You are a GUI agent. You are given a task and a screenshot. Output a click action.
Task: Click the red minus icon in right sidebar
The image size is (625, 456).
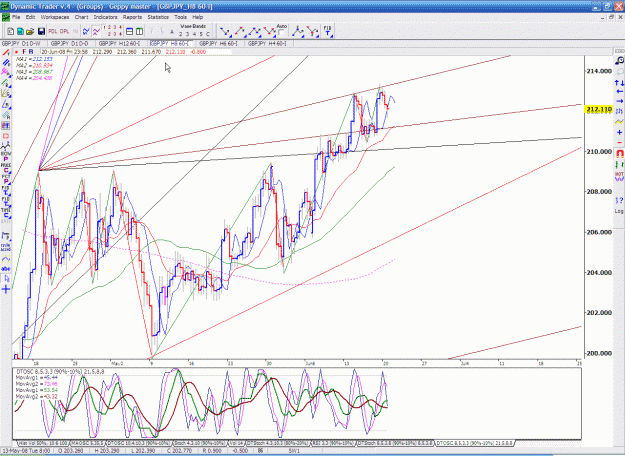(619, 143)
